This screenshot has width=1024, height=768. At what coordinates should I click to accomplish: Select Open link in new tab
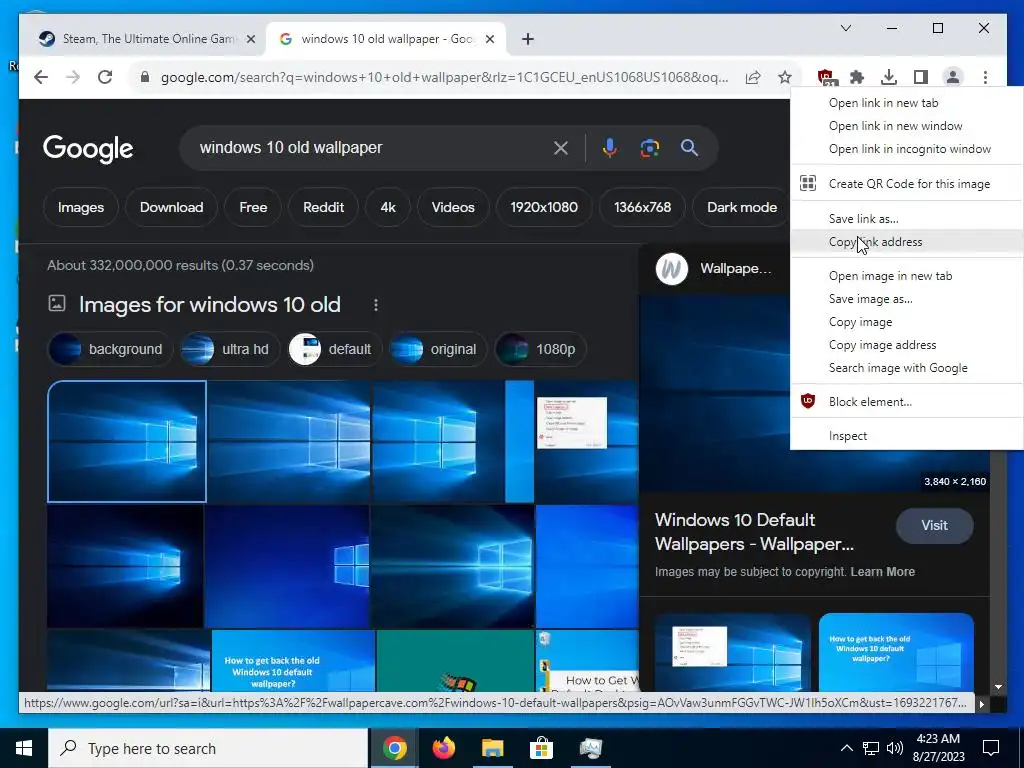click(x=883, y=103)
